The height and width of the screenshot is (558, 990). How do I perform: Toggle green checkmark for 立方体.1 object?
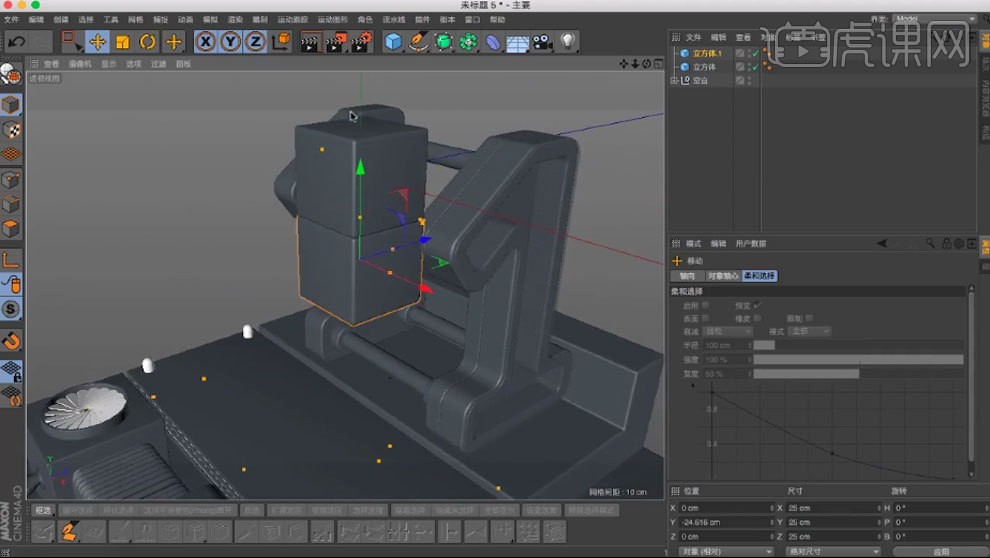tap(754, 53)
